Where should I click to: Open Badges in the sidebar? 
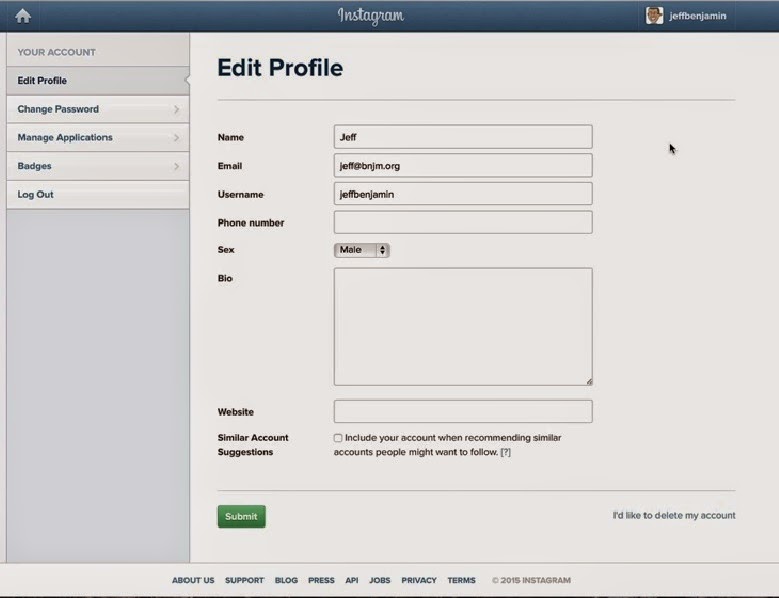pyautogui.click(x=98, y=166)
